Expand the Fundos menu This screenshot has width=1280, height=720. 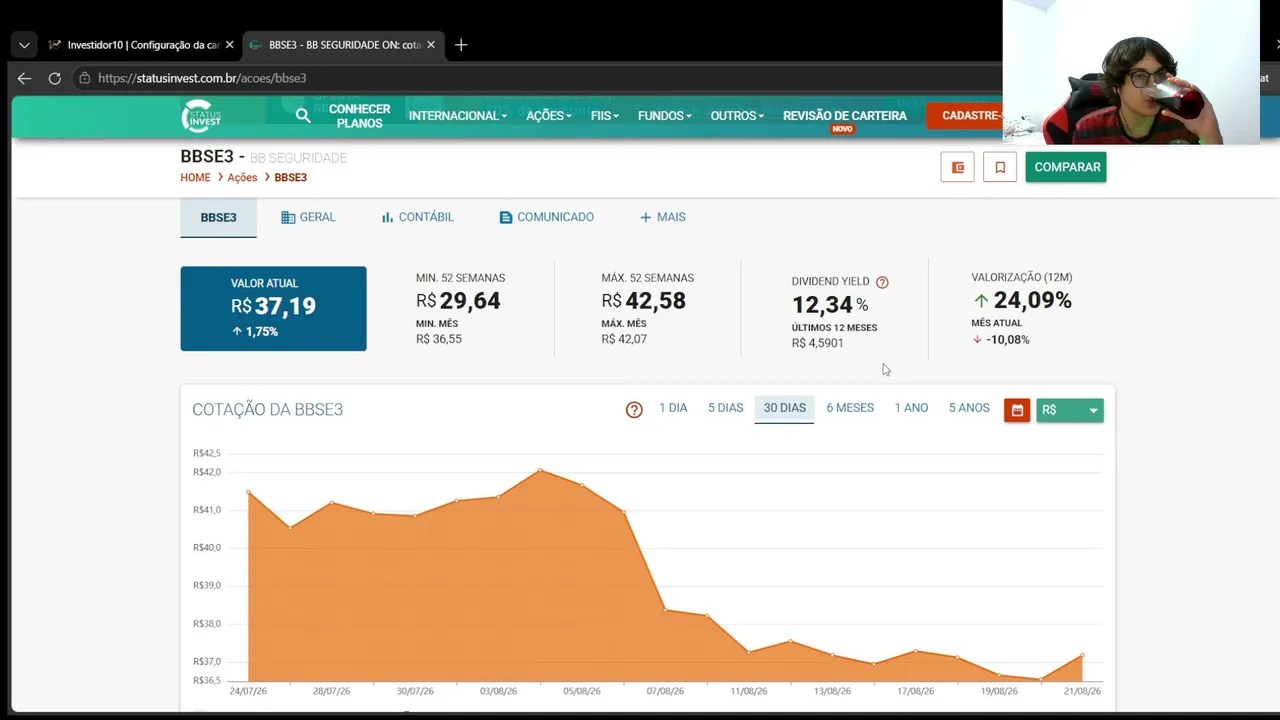pos(665,116)
